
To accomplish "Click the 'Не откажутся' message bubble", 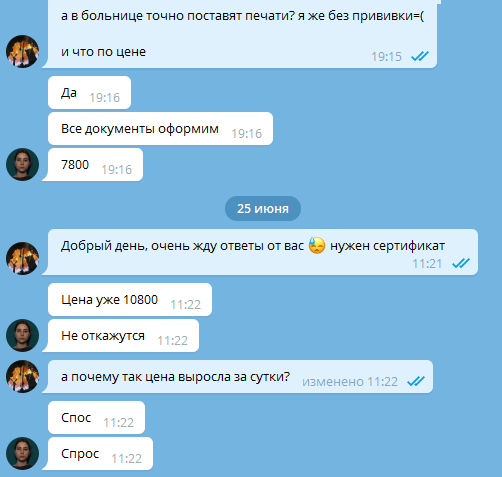I will (121, 335).
